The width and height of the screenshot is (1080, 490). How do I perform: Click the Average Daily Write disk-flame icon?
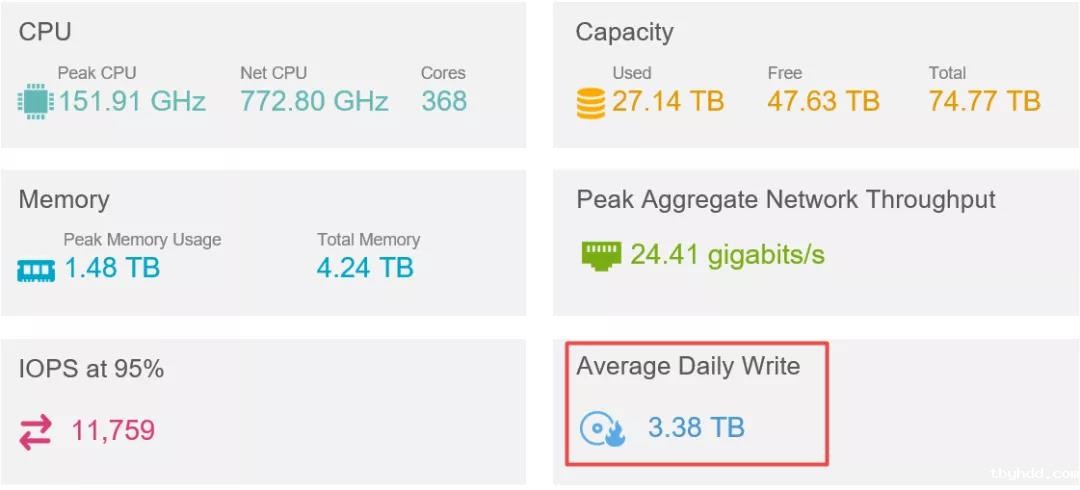click(x=603, y=429)
